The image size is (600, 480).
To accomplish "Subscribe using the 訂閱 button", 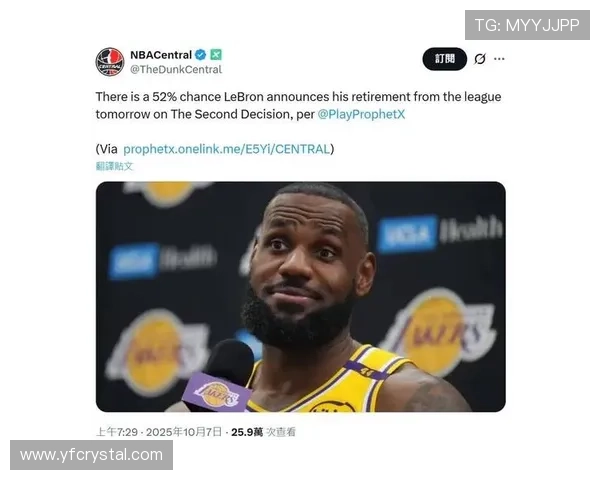I will [445, 59].
